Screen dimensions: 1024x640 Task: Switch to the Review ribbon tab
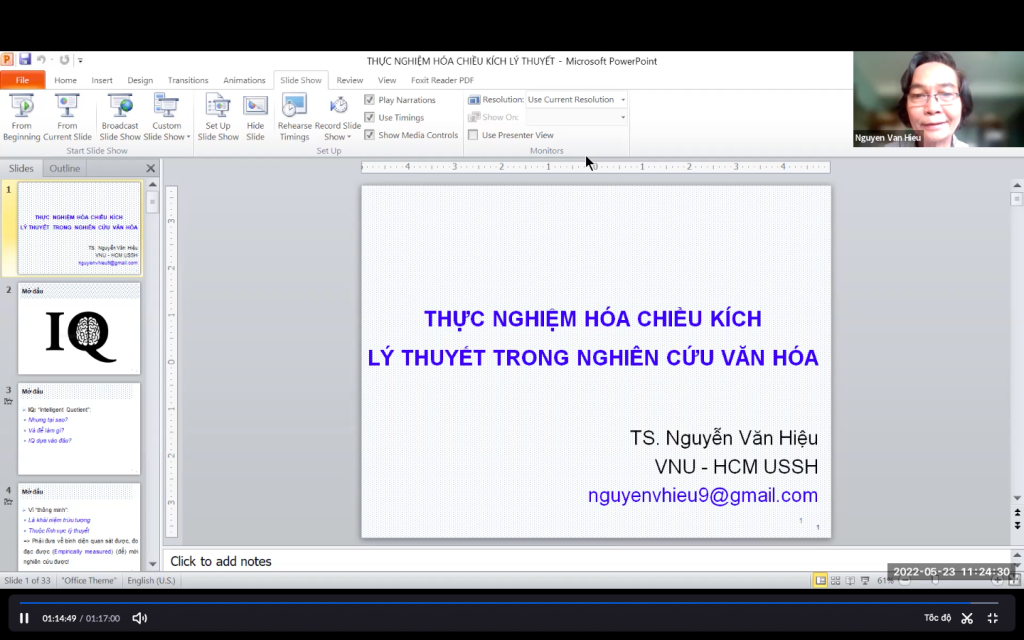(349, 80)
